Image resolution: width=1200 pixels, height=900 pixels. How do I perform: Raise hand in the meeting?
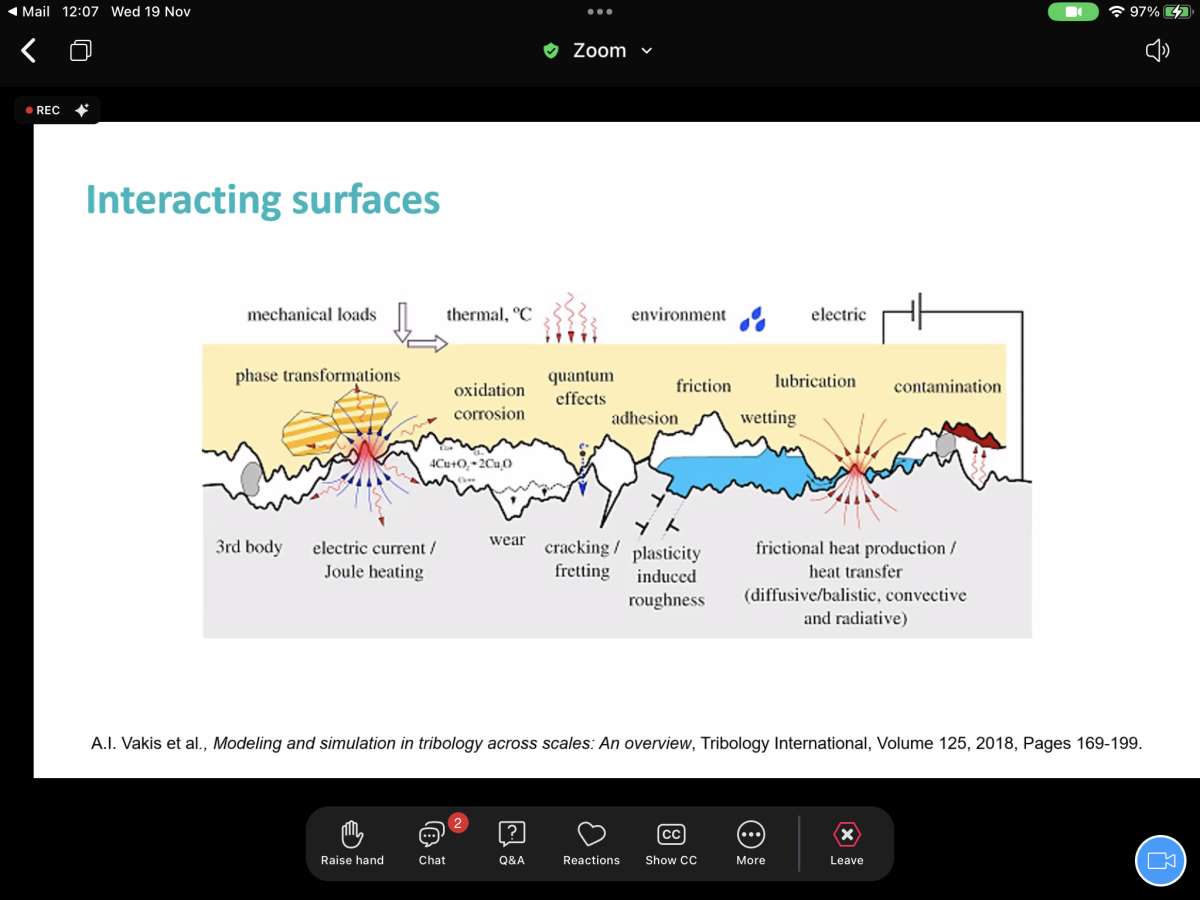point(352,843)
